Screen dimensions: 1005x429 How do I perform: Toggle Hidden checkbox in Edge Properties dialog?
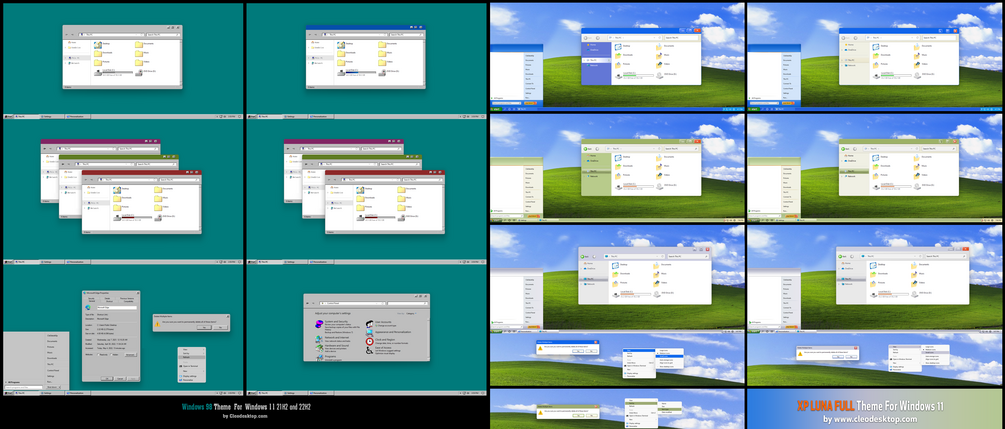[x=112, y=355]
